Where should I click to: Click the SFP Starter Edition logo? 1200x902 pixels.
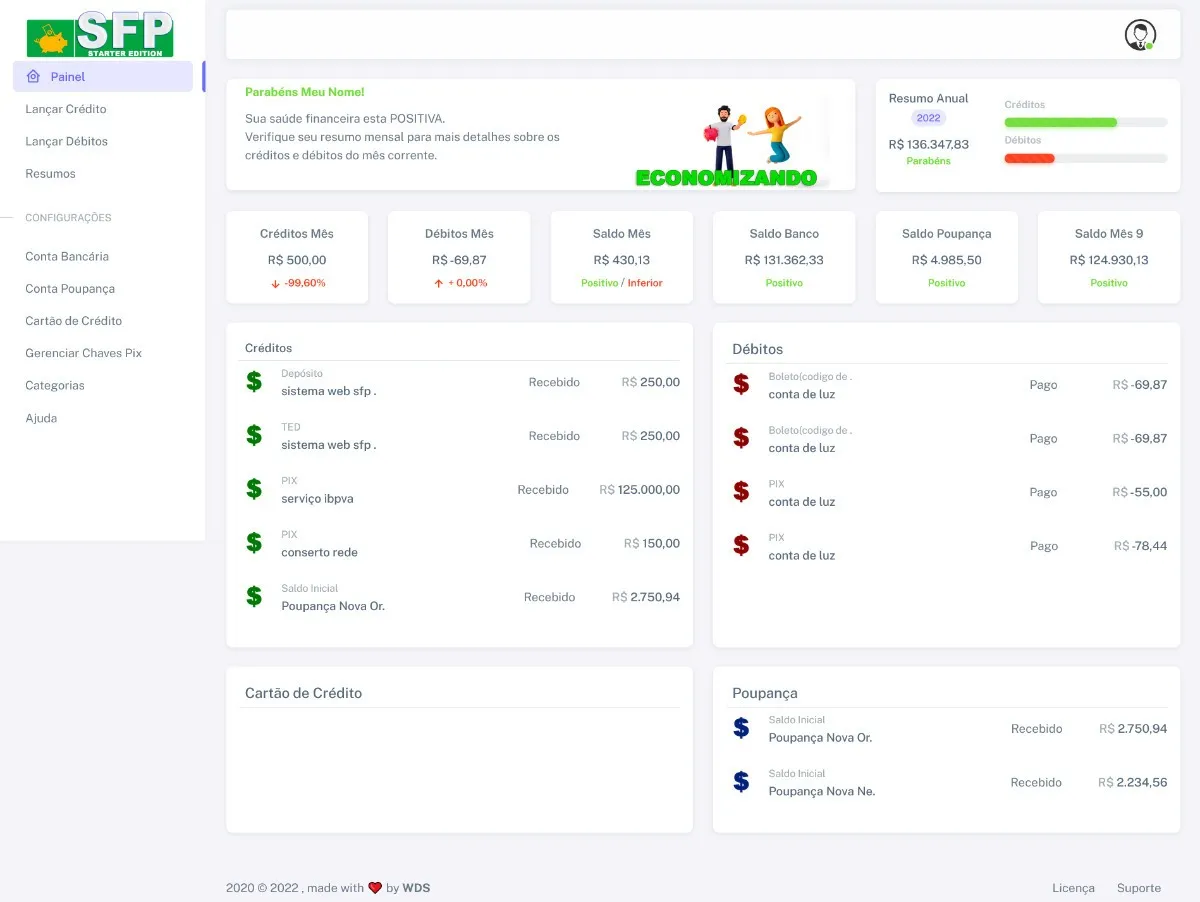point(100,34)
